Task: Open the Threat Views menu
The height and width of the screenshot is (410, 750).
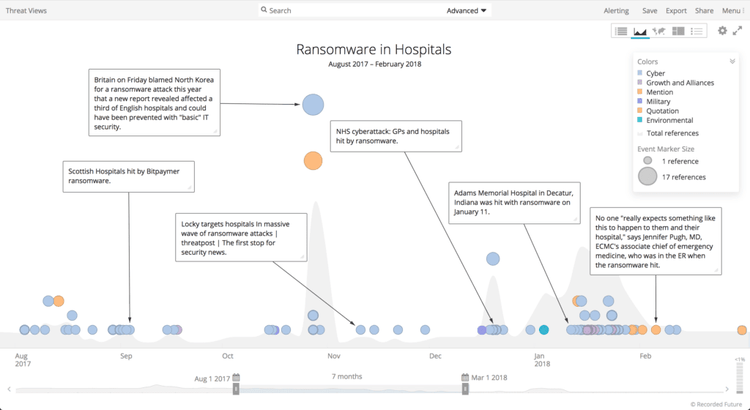Action: 26,10
